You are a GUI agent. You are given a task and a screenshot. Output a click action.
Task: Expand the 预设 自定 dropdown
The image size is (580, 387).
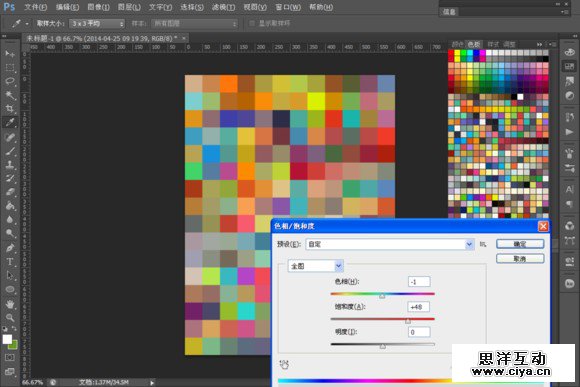click(x=390, y=244)
